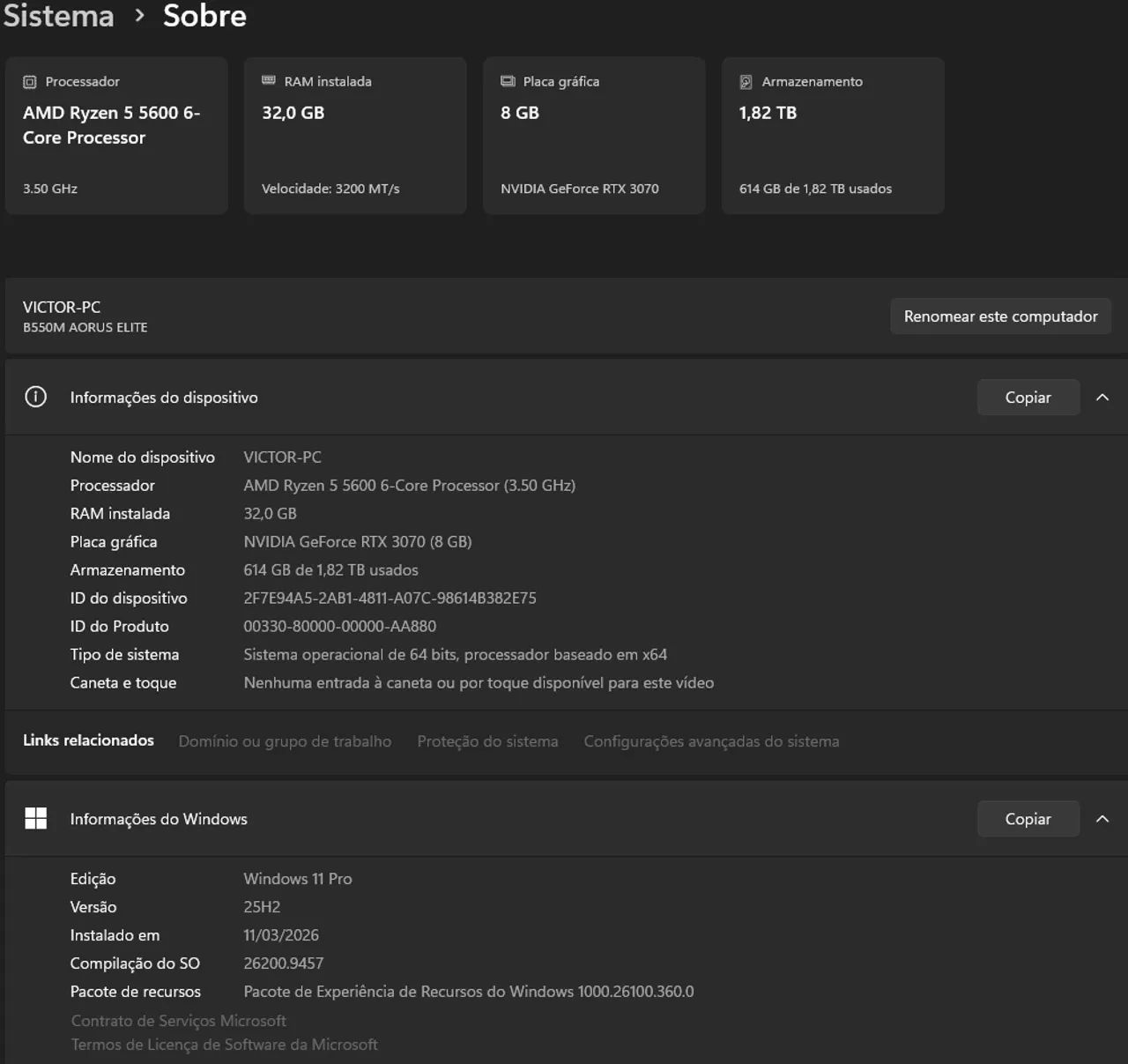Click the 3.50 GHz text in the Processador card
Screen dimensions: 1128x1064
coord(50,189)
